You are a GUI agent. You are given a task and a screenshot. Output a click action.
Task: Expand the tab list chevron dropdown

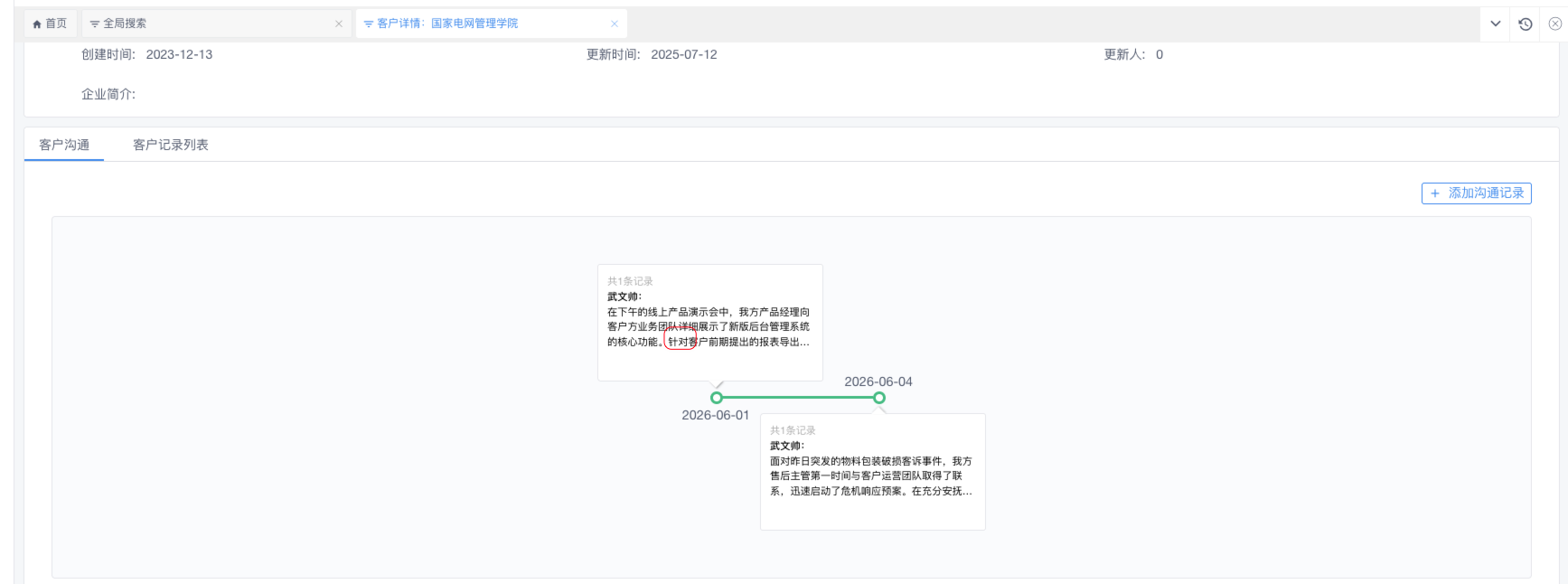1496,24
